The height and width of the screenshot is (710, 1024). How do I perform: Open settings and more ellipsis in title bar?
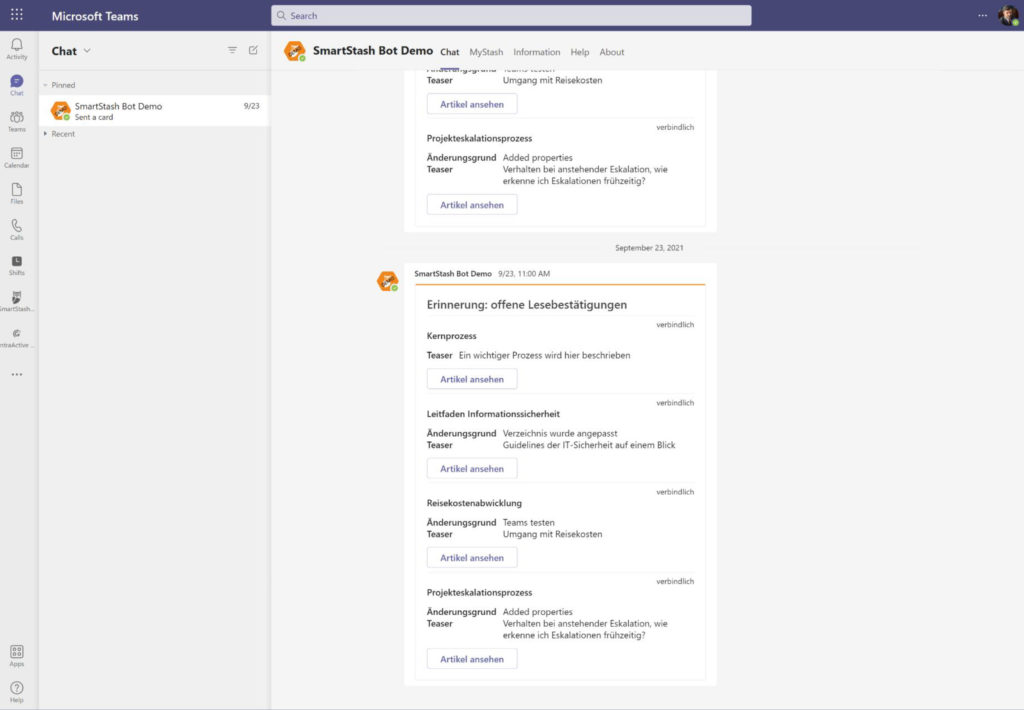[x=982, y=15]
